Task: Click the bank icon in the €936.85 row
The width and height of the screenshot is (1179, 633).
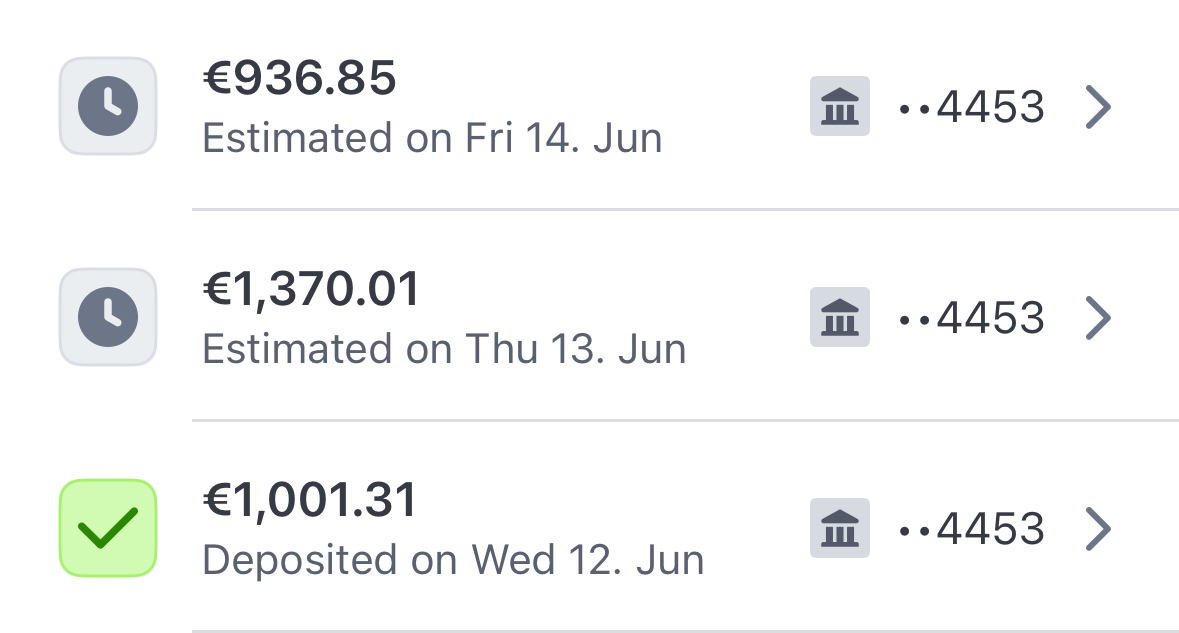Action: pyautogui.click(x=839, y=106)
